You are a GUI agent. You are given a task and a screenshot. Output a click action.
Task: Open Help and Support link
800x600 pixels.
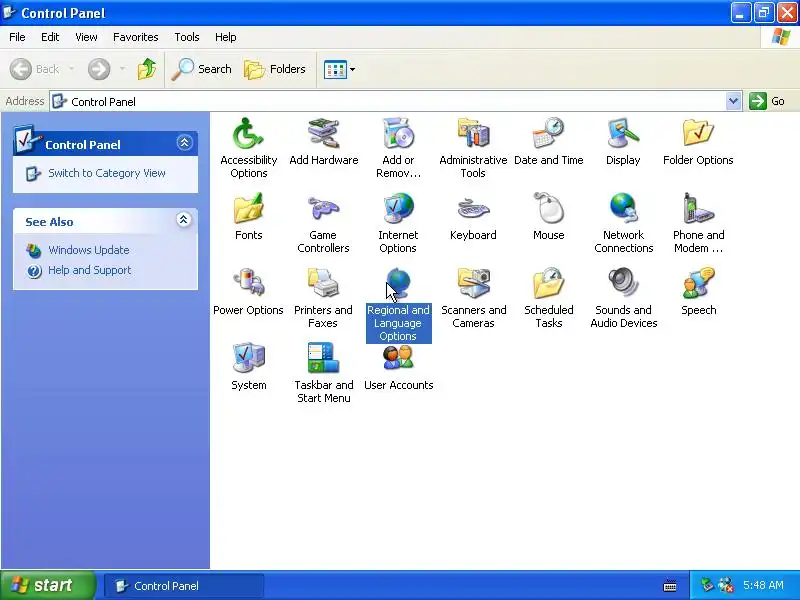click(89, 270)
